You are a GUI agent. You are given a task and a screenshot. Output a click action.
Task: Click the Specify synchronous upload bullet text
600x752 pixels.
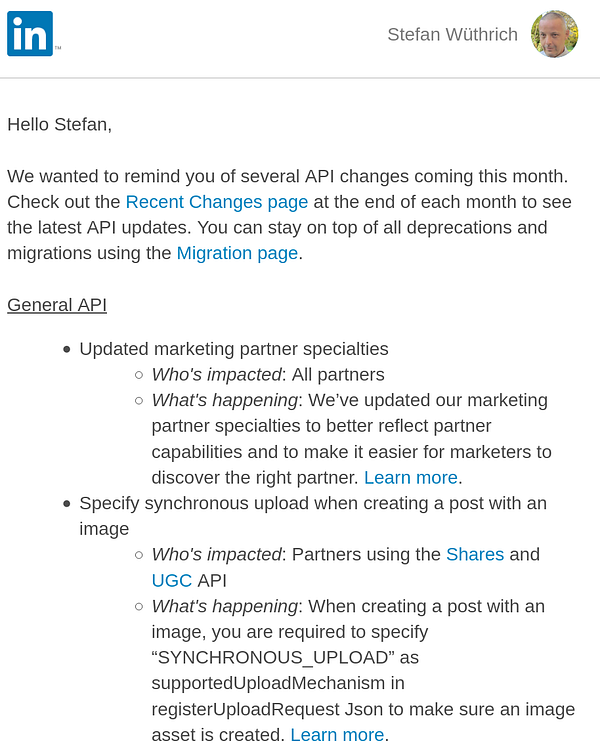312,503
